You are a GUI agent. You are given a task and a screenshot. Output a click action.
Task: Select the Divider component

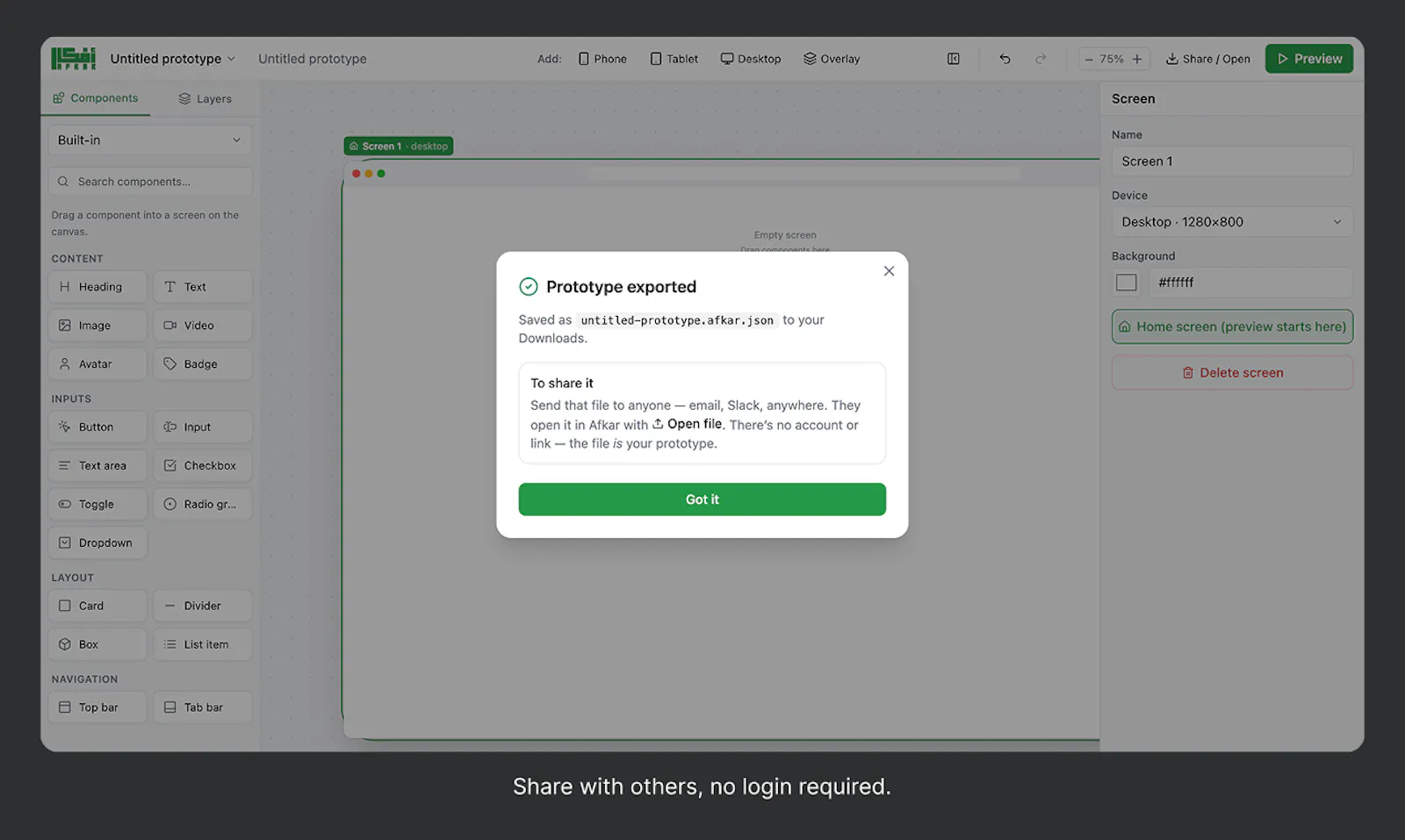203,607
